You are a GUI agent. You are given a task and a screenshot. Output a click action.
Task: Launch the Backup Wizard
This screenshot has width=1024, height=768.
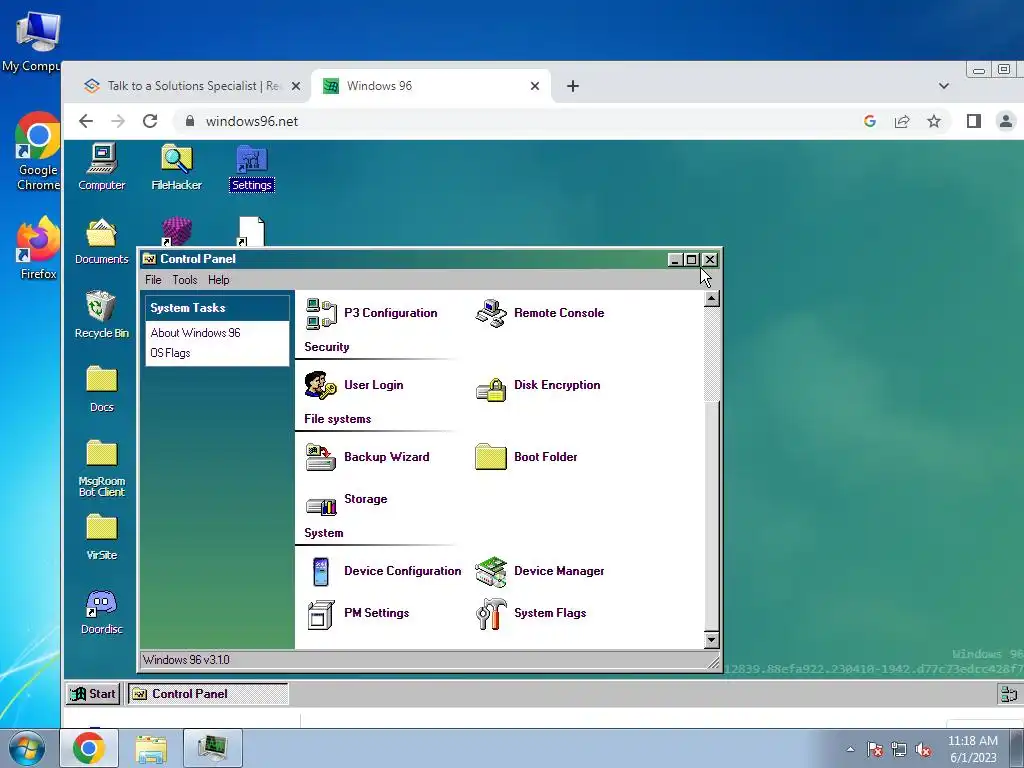coord(367,457)
